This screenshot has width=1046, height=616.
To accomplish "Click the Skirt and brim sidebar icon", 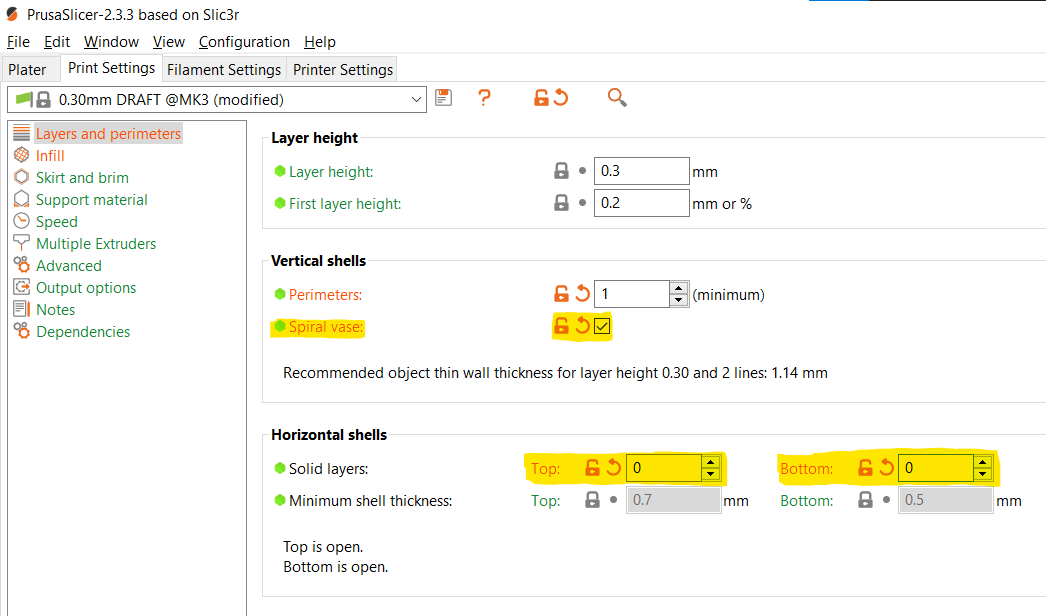I will click(21, 177).
